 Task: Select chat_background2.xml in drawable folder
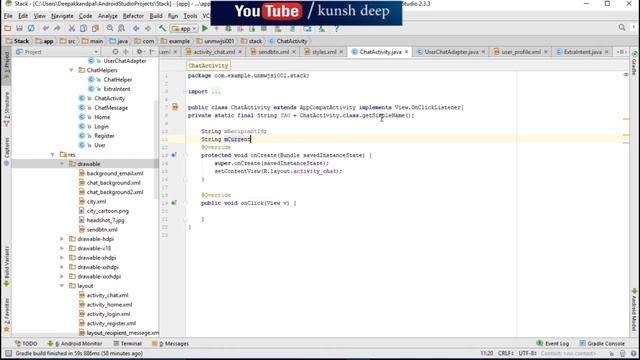pyautogui.click(x=115, y=192)
